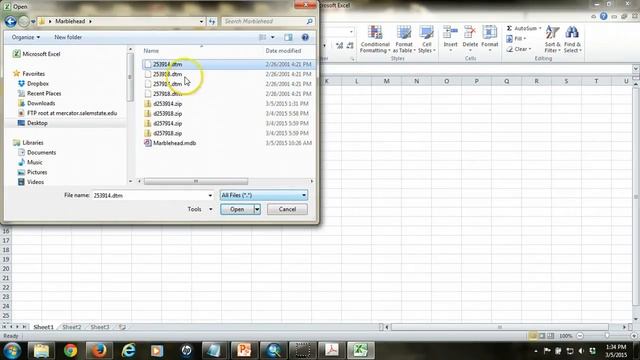Image resolution: width=640 pixels, height=360 pixels.
Task: Click the Open button
Action: coord(237,209)
